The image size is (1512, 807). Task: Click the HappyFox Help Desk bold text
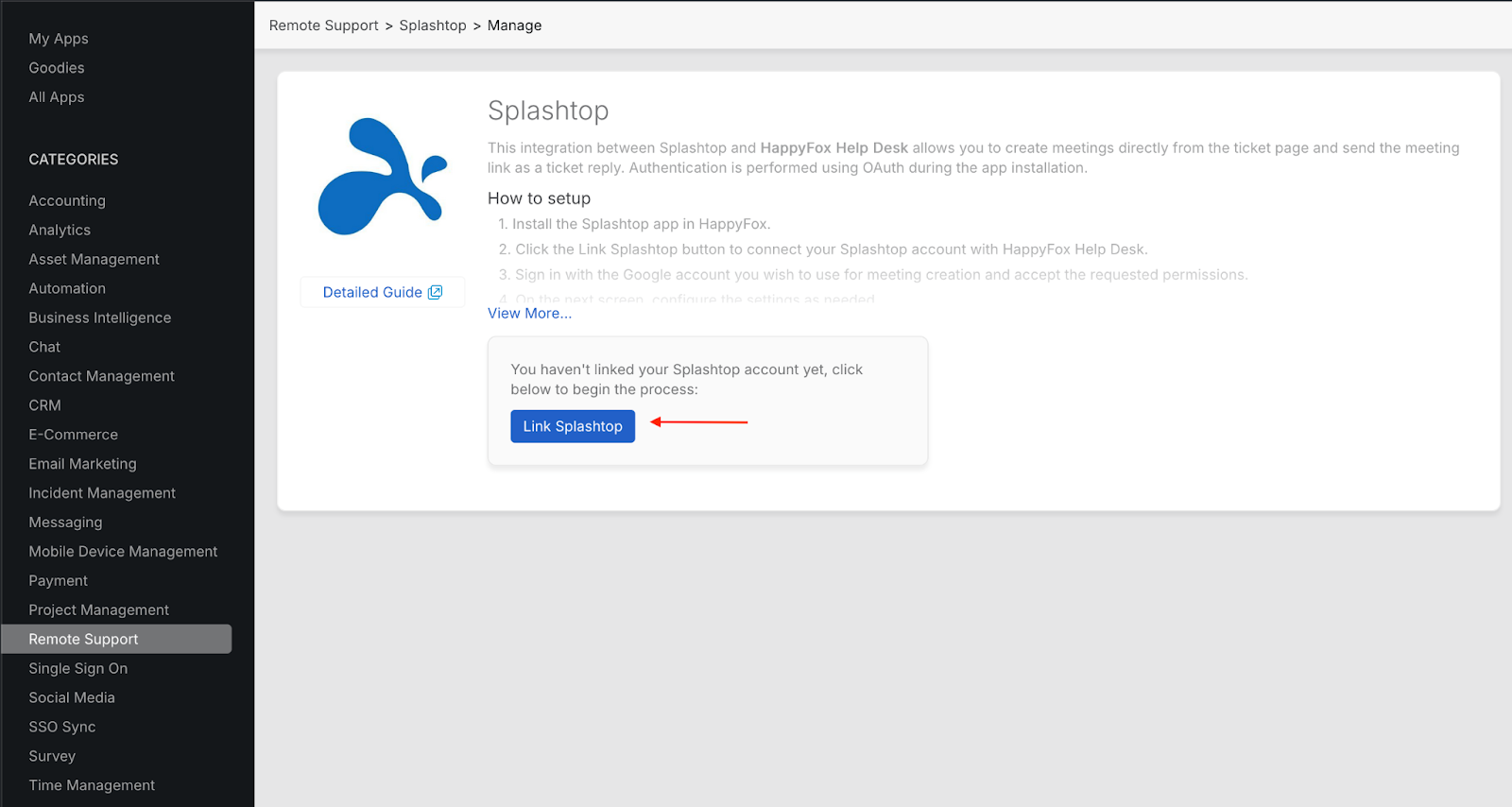point(834,148)
